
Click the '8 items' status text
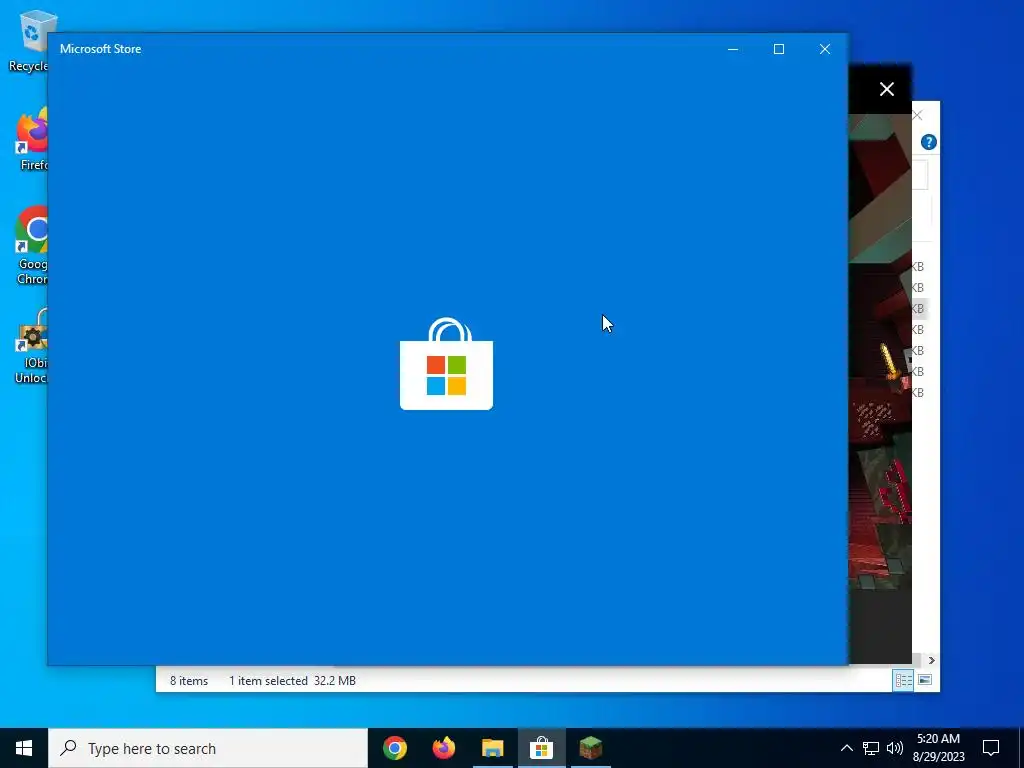(189, 680)
